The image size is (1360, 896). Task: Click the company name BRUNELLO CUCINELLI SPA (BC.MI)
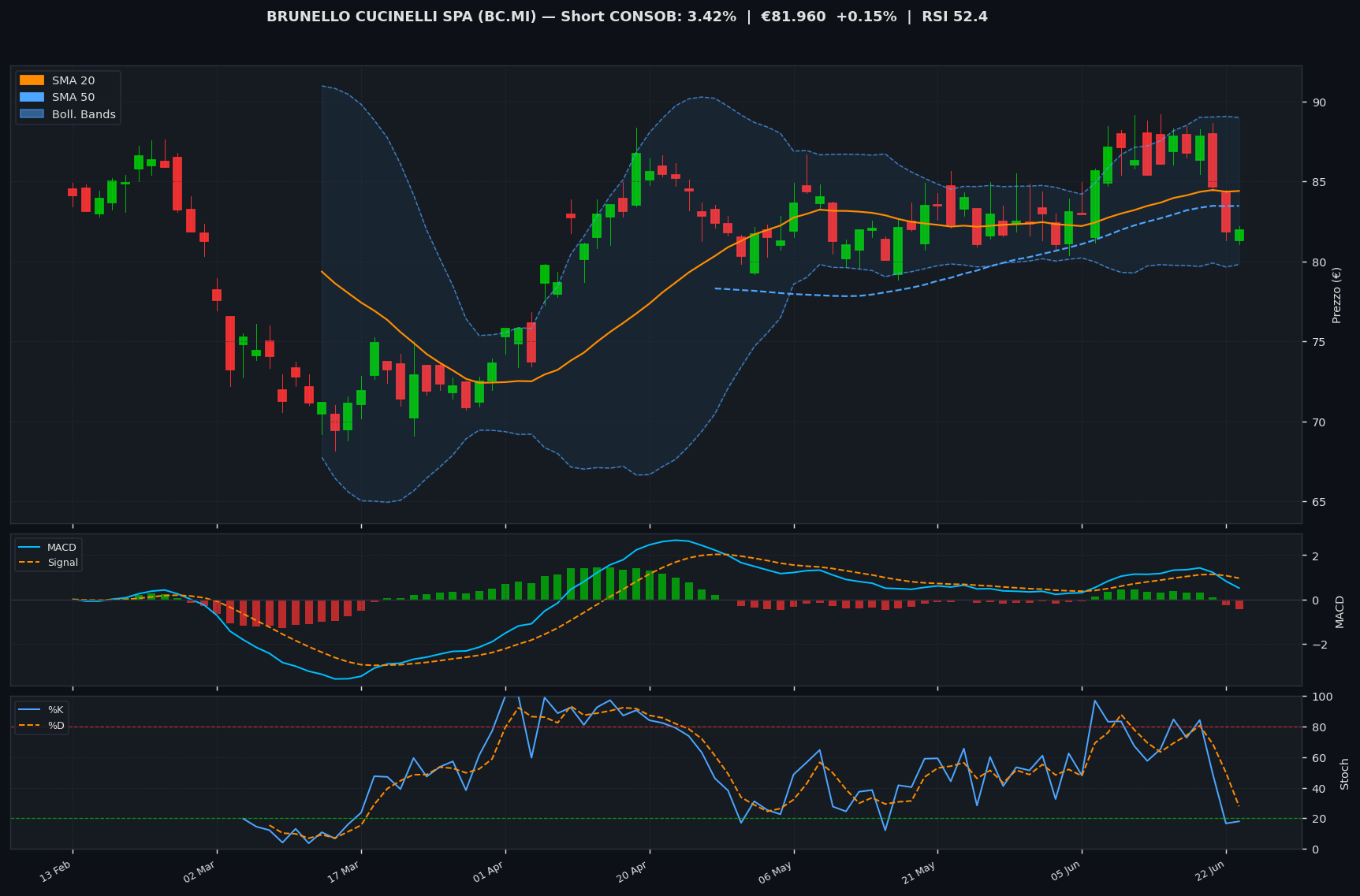pyautogui.click(x=401, y=17)
